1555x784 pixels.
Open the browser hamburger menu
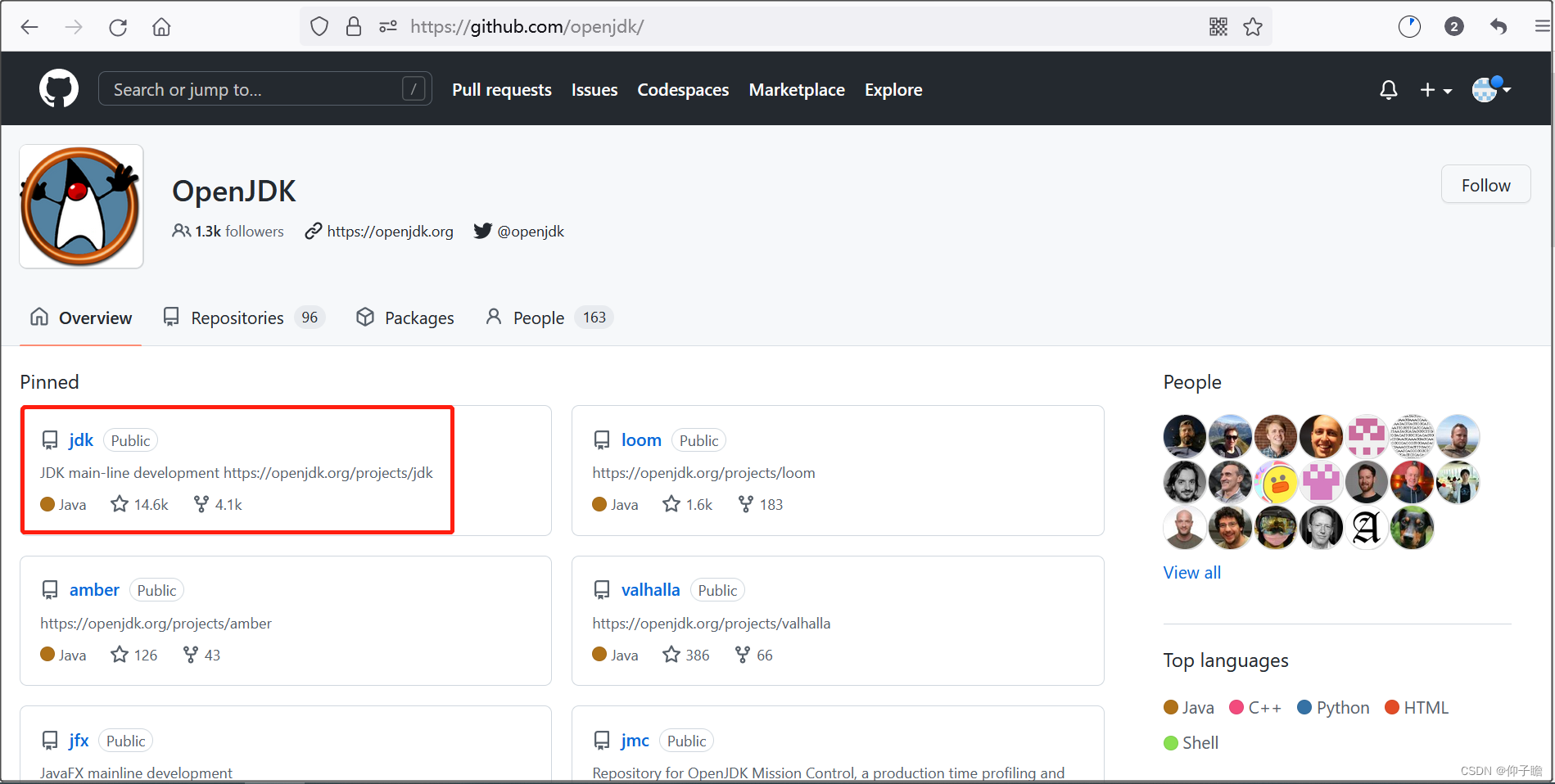[x=1542, y=27]
